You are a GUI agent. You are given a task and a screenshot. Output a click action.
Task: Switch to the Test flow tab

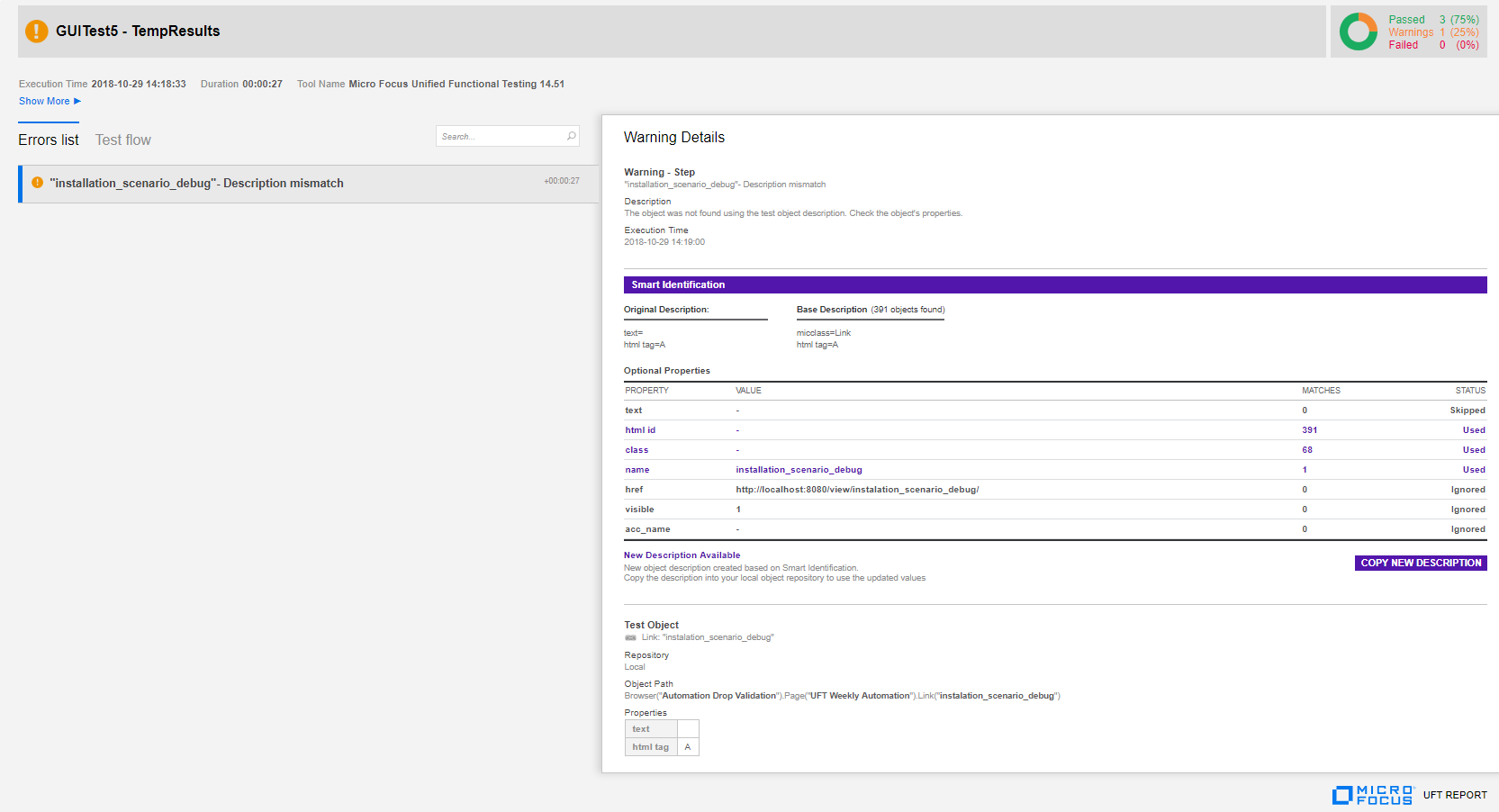(123, 140)
